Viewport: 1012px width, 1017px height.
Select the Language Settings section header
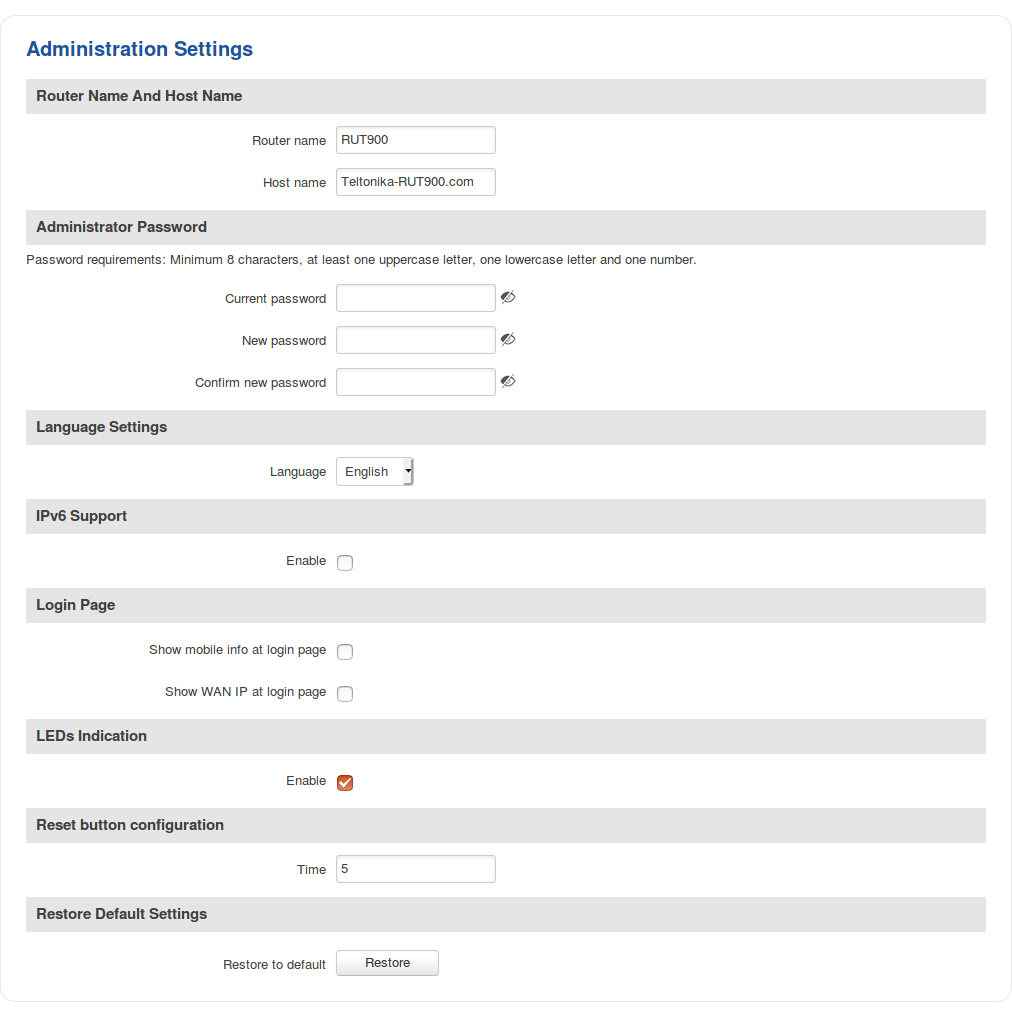coord(101,427)
